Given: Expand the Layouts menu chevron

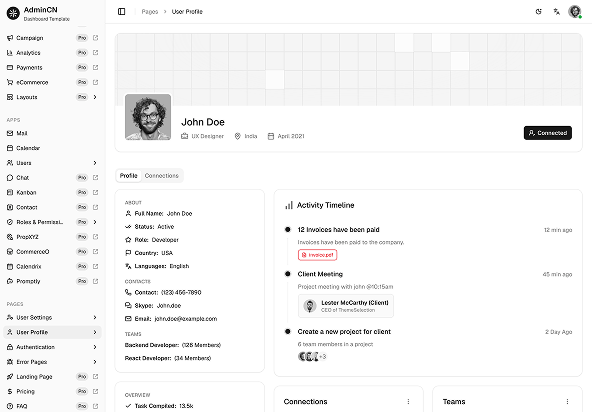Looking at the screenshot, I should coord(95,97).
